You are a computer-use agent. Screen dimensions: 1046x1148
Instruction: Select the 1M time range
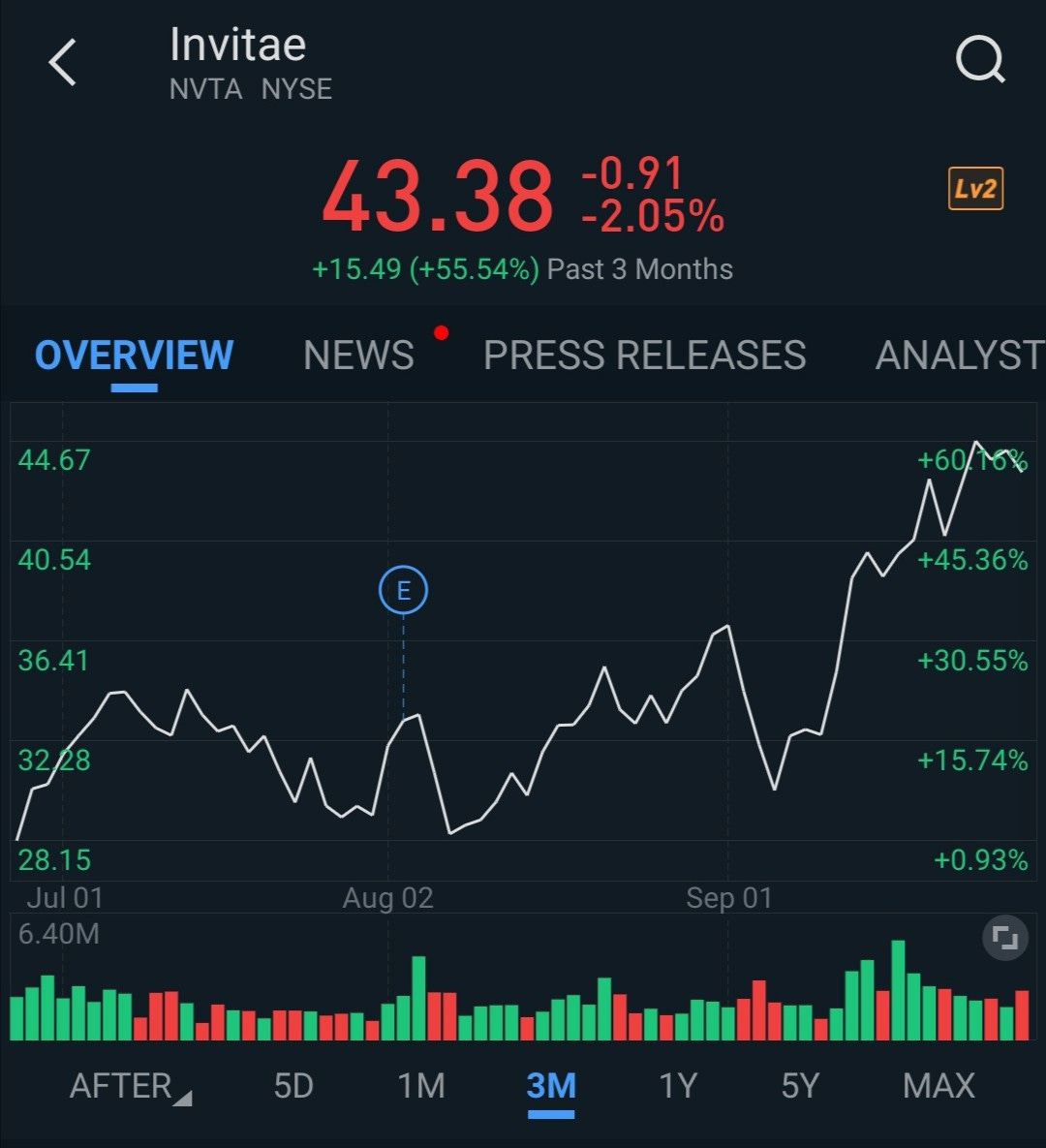point(421,1086)
